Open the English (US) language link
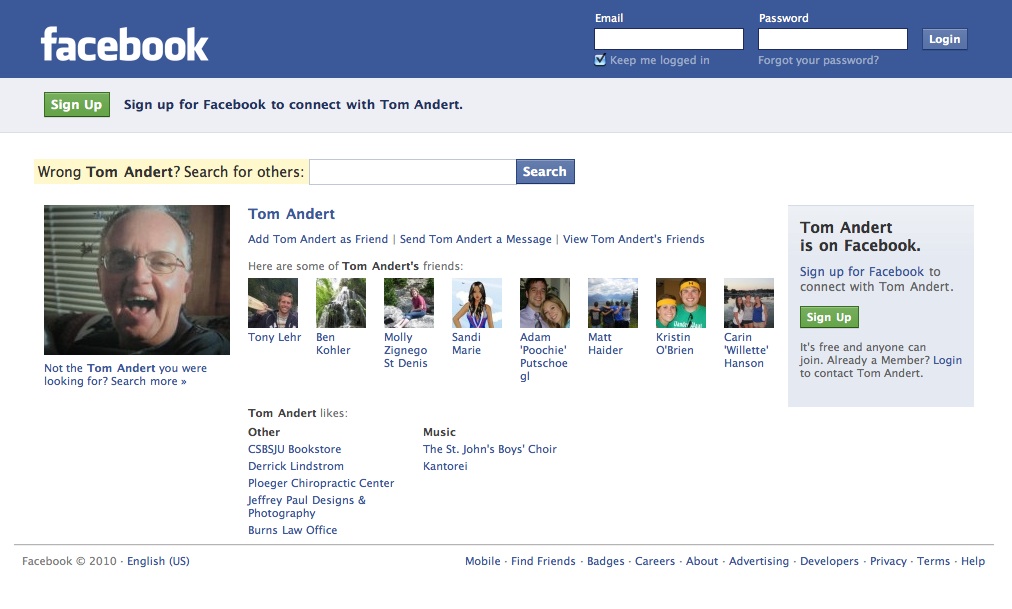Image resolution: width=1012 pixels, height=609 pixels. pyautogui.click(x=158, y=561)
